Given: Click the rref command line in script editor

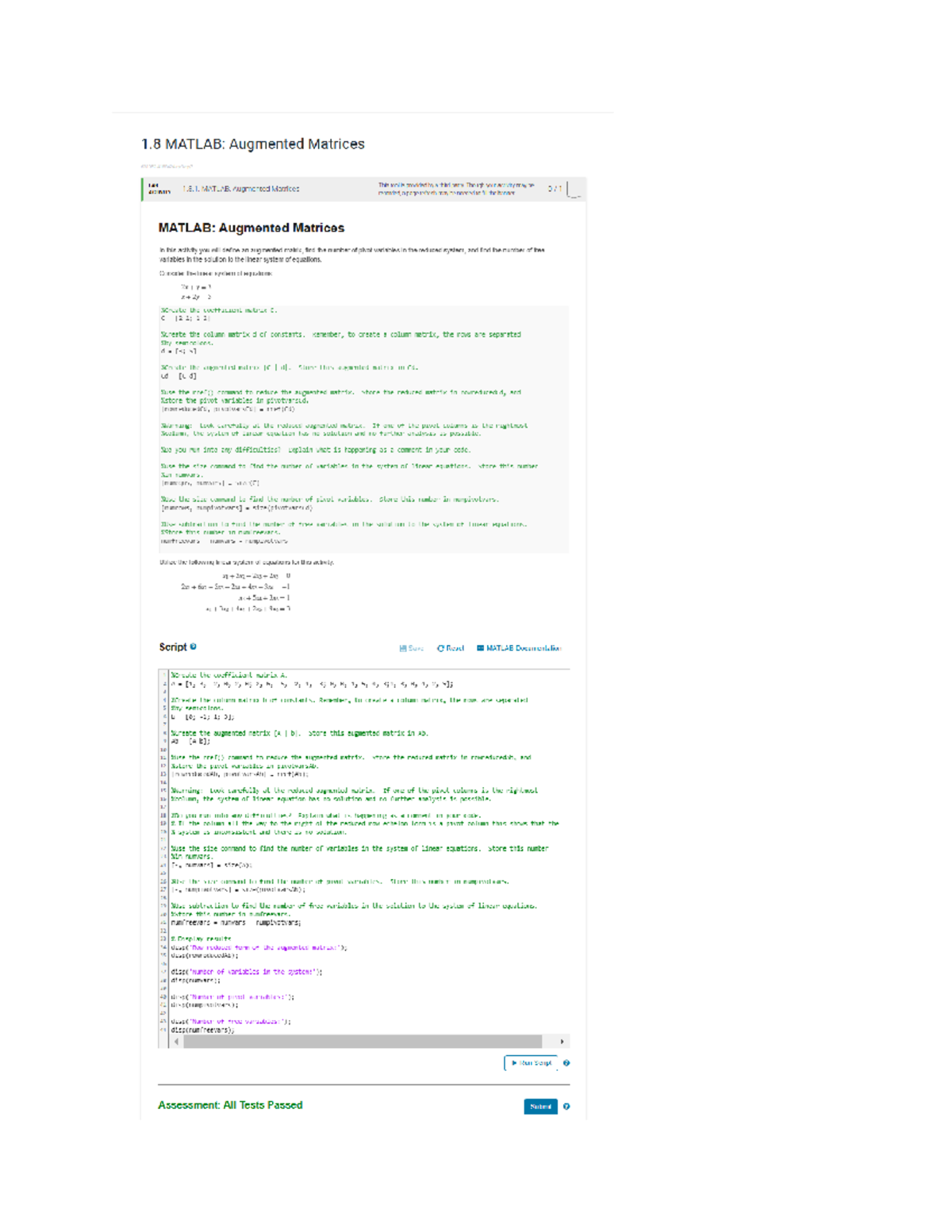Looking at the screenshot, I should [239, 773].
